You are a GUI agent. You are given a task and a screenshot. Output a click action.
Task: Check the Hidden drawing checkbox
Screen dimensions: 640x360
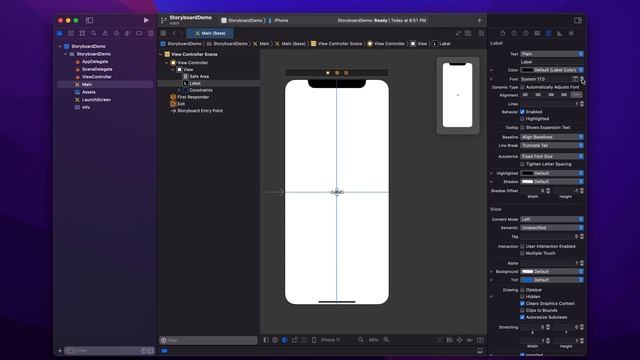tap(522, 297)
